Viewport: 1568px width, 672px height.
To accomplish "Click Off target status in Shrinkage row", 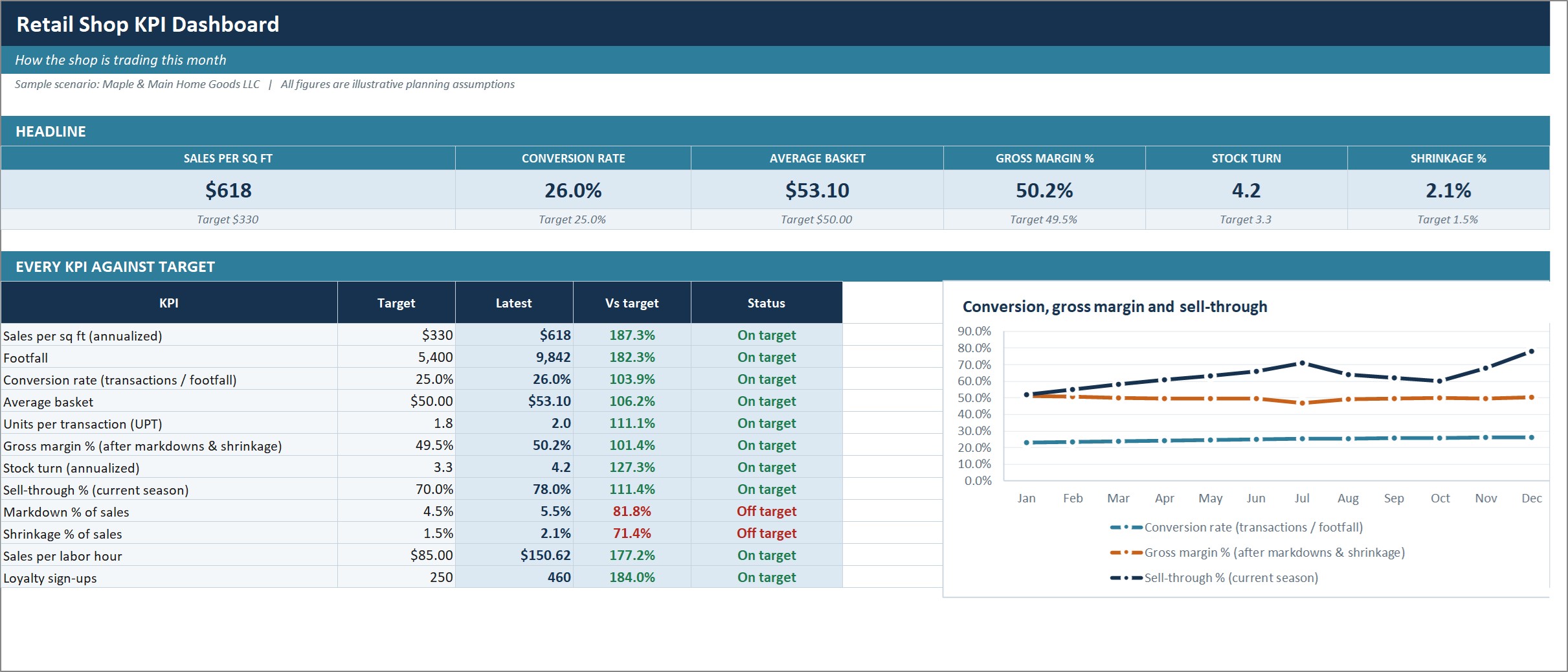I will pyautogui.click(x=767, y=533).
